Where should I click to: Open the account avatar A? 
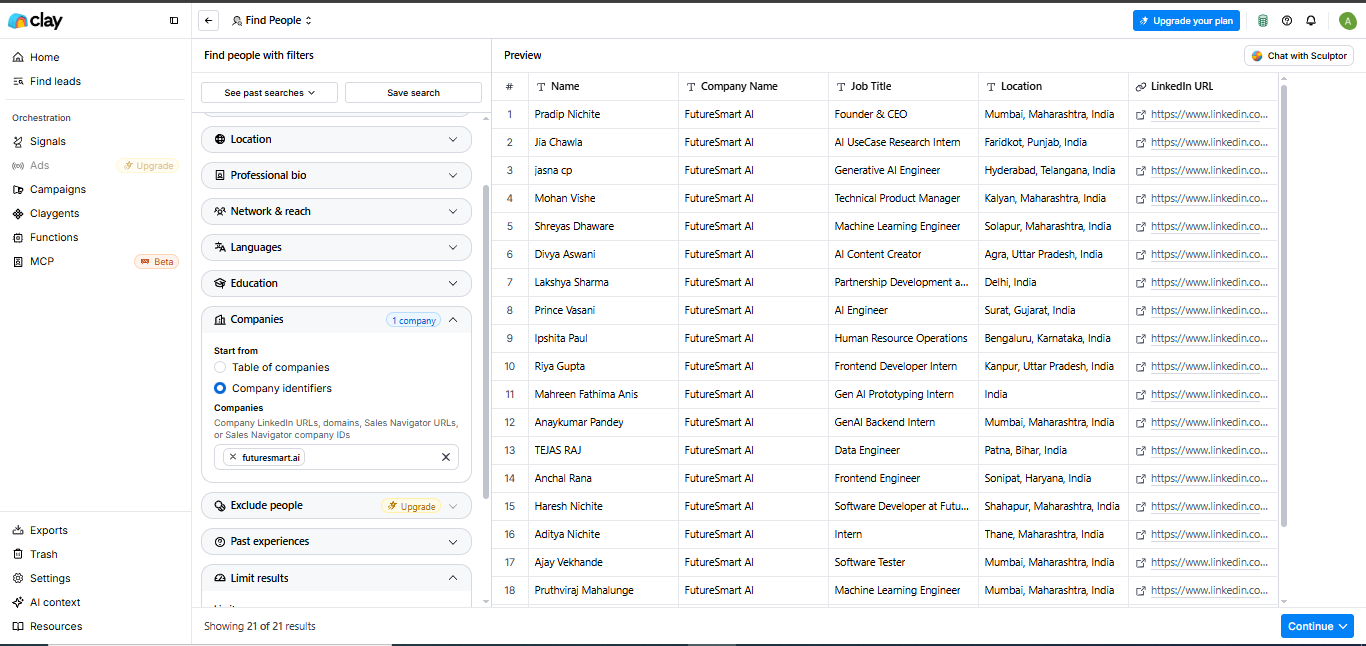coord(1347,20)
